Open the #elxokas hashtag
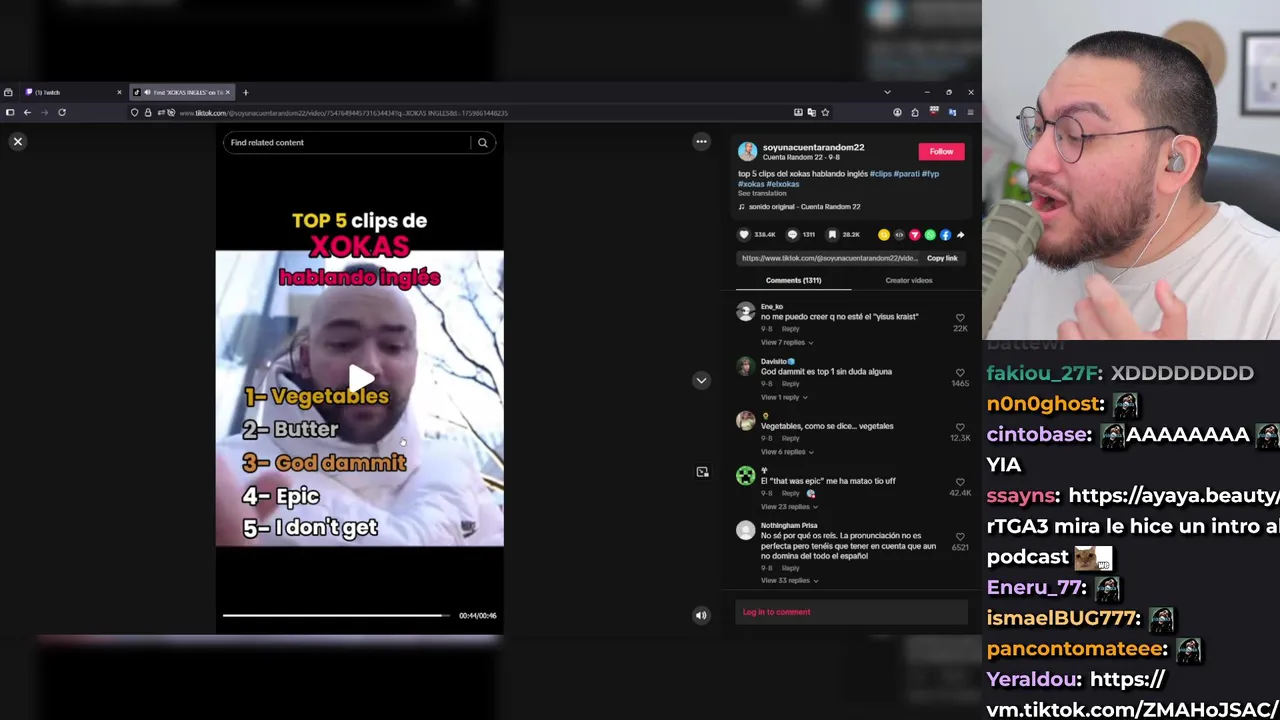Image resolution: width=1280 pixels, height=720 pixels. (x=783, y=184)
